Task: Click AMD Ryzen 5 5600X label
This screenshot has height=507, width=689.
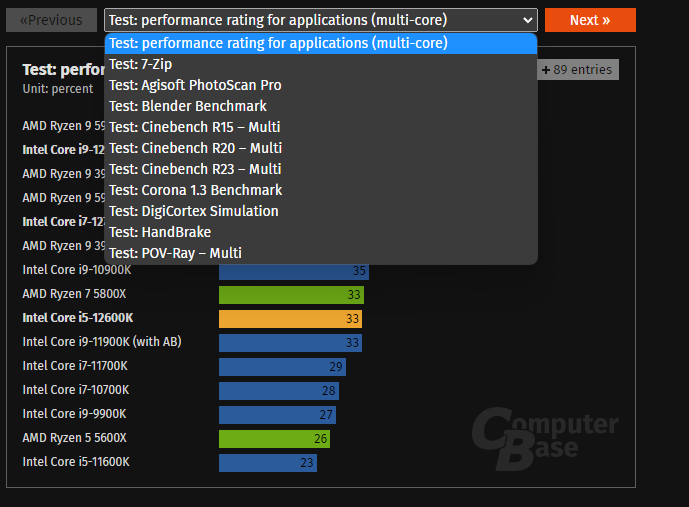Action: point(75,438)
